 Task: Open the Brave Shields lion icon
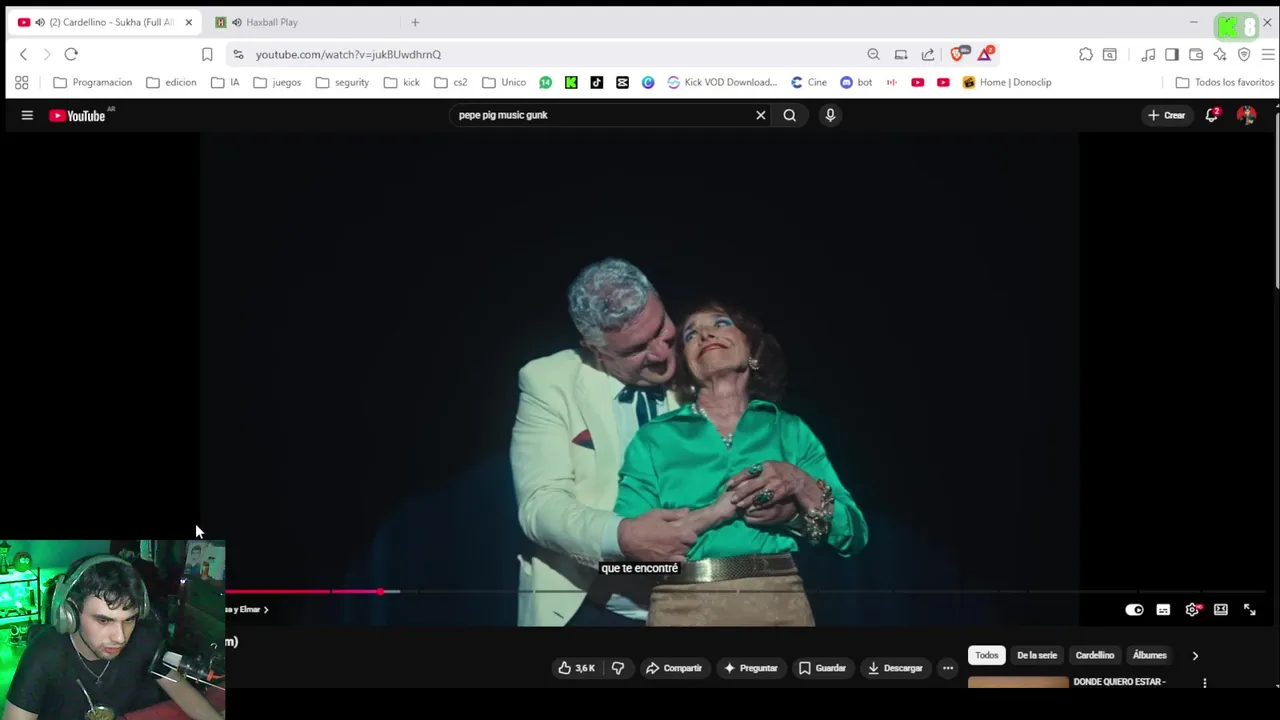click(957, 54)
